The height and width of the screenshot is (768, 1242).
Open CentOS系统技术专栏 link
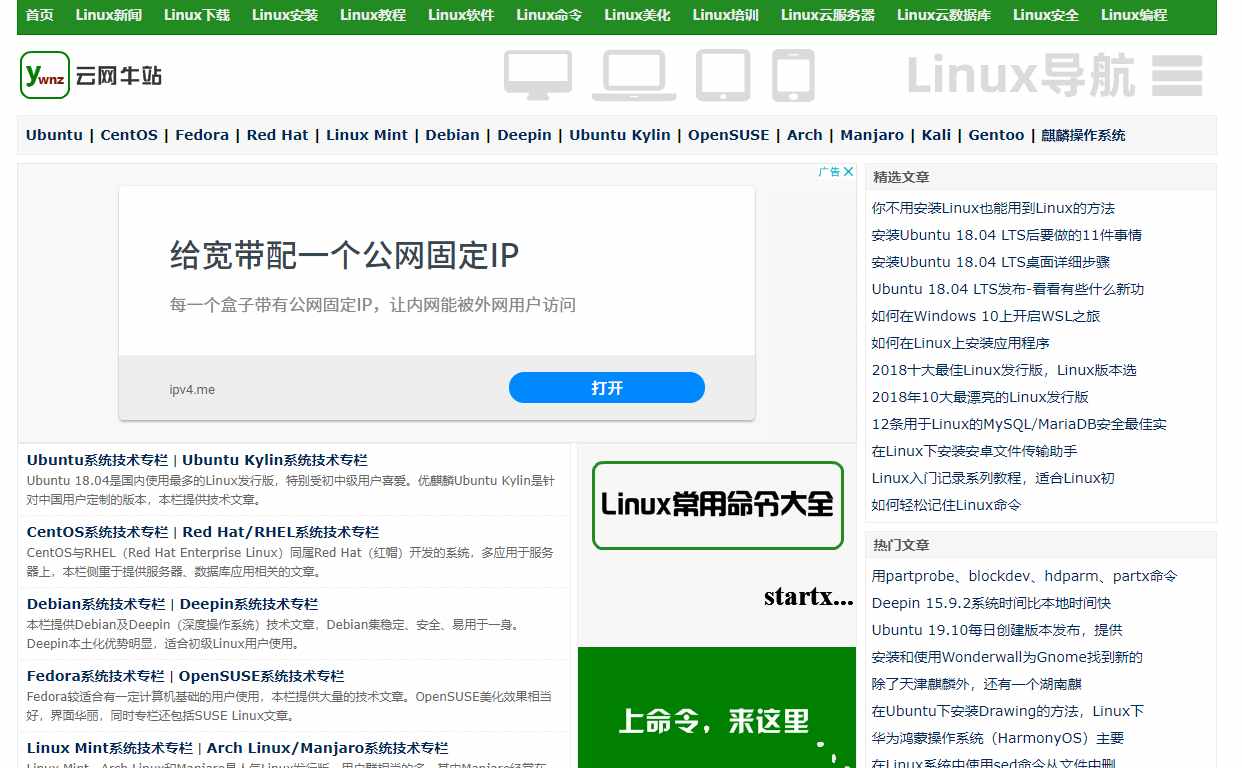(98, 532)
